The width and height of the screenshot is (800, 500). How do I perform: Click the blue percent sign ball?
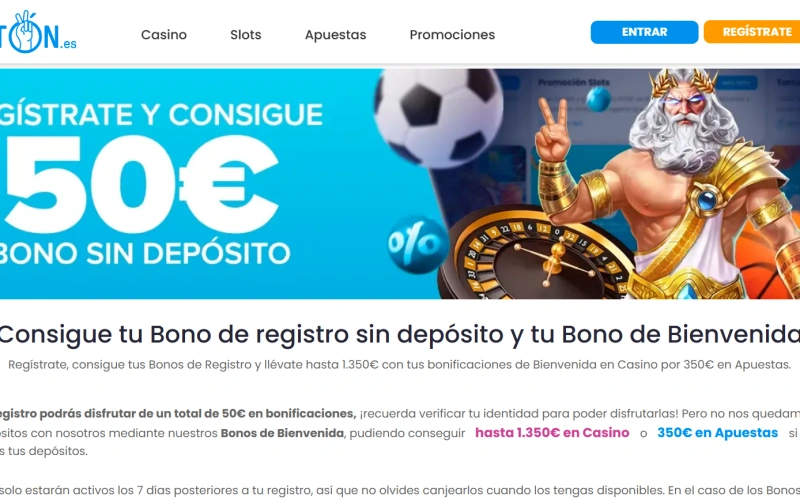click(x=418, y=244)
